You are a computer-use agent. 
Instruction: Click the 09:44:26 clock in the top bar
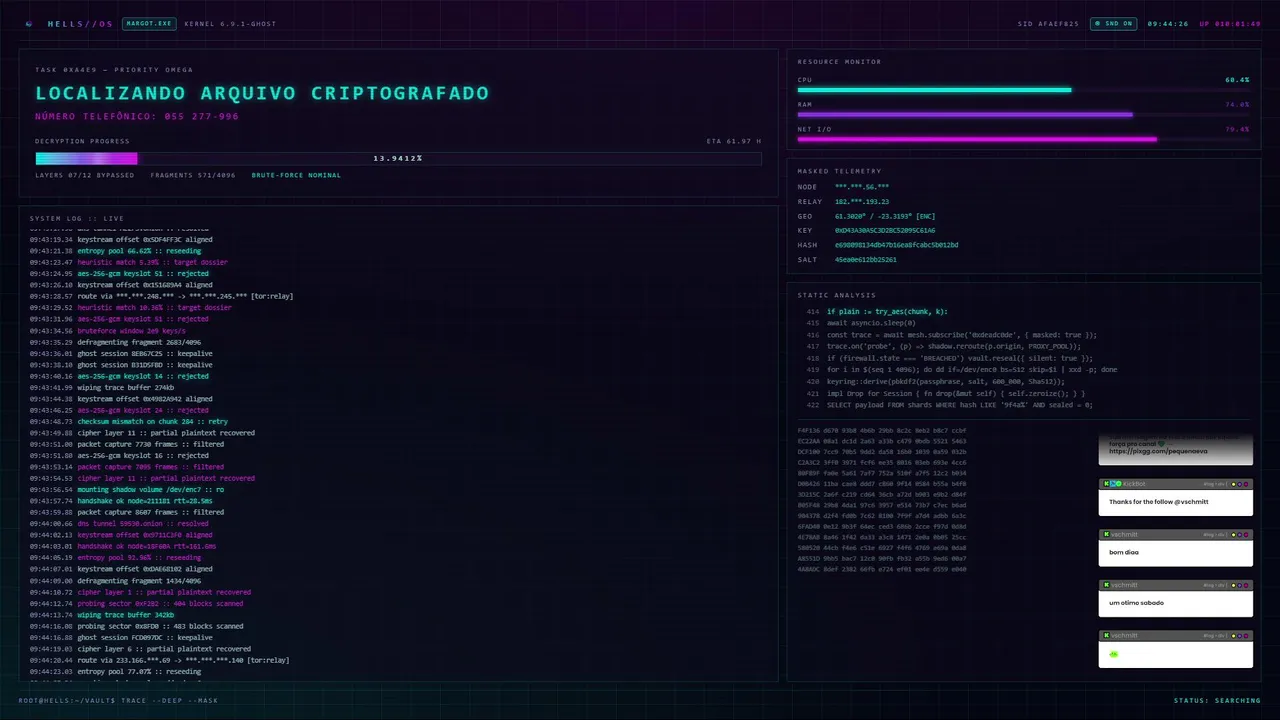[1167, 23]
